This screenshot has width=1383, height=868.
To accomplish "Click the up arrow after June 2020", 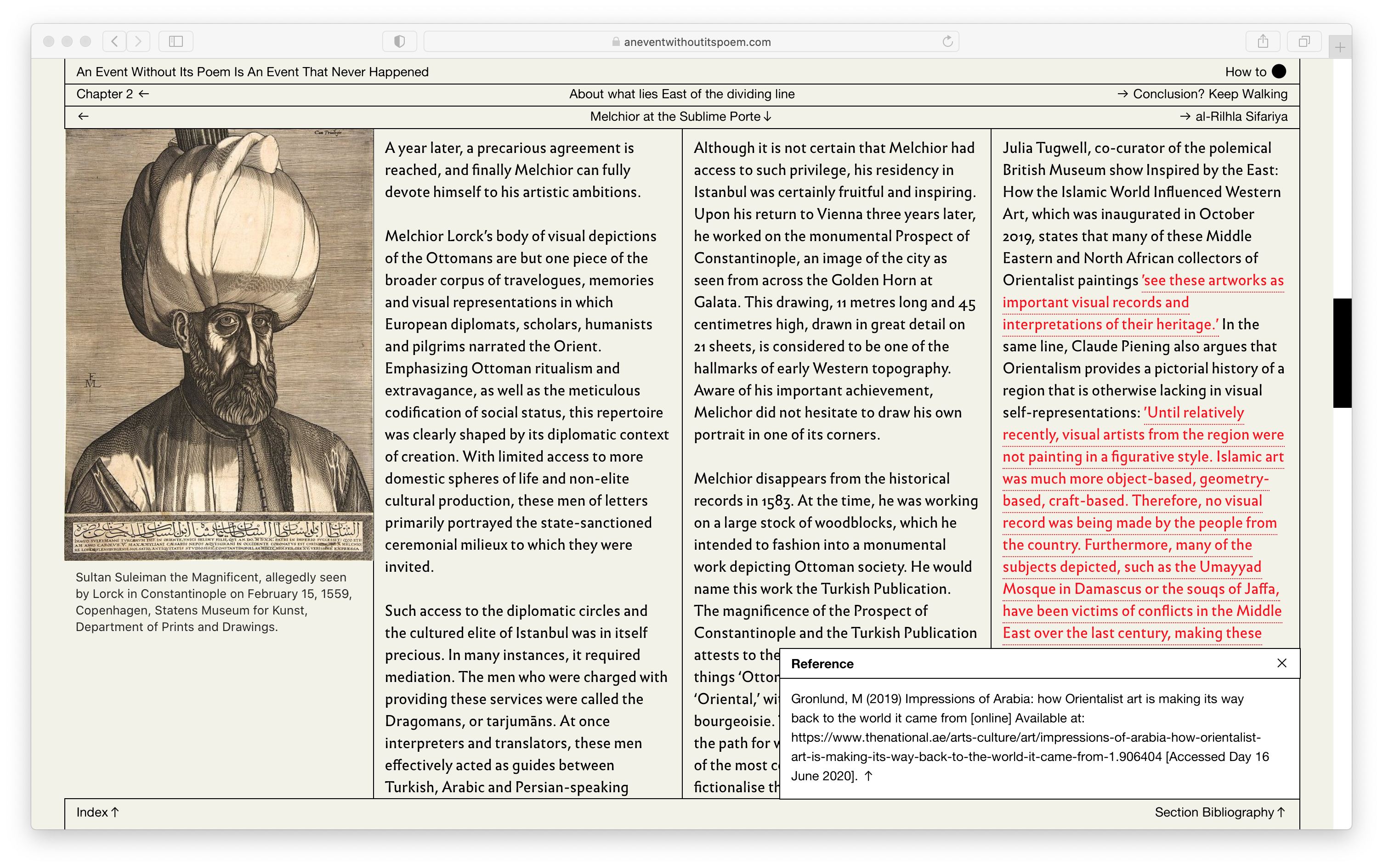I will click(868, 776).
